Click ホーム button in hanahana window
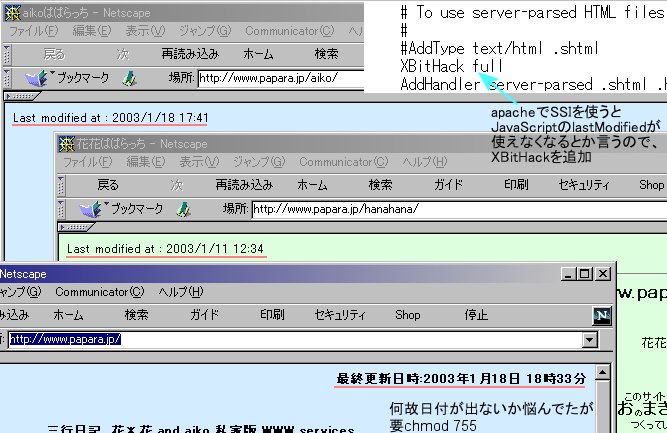This screenshot has width=667, height=433. point(312,185)
